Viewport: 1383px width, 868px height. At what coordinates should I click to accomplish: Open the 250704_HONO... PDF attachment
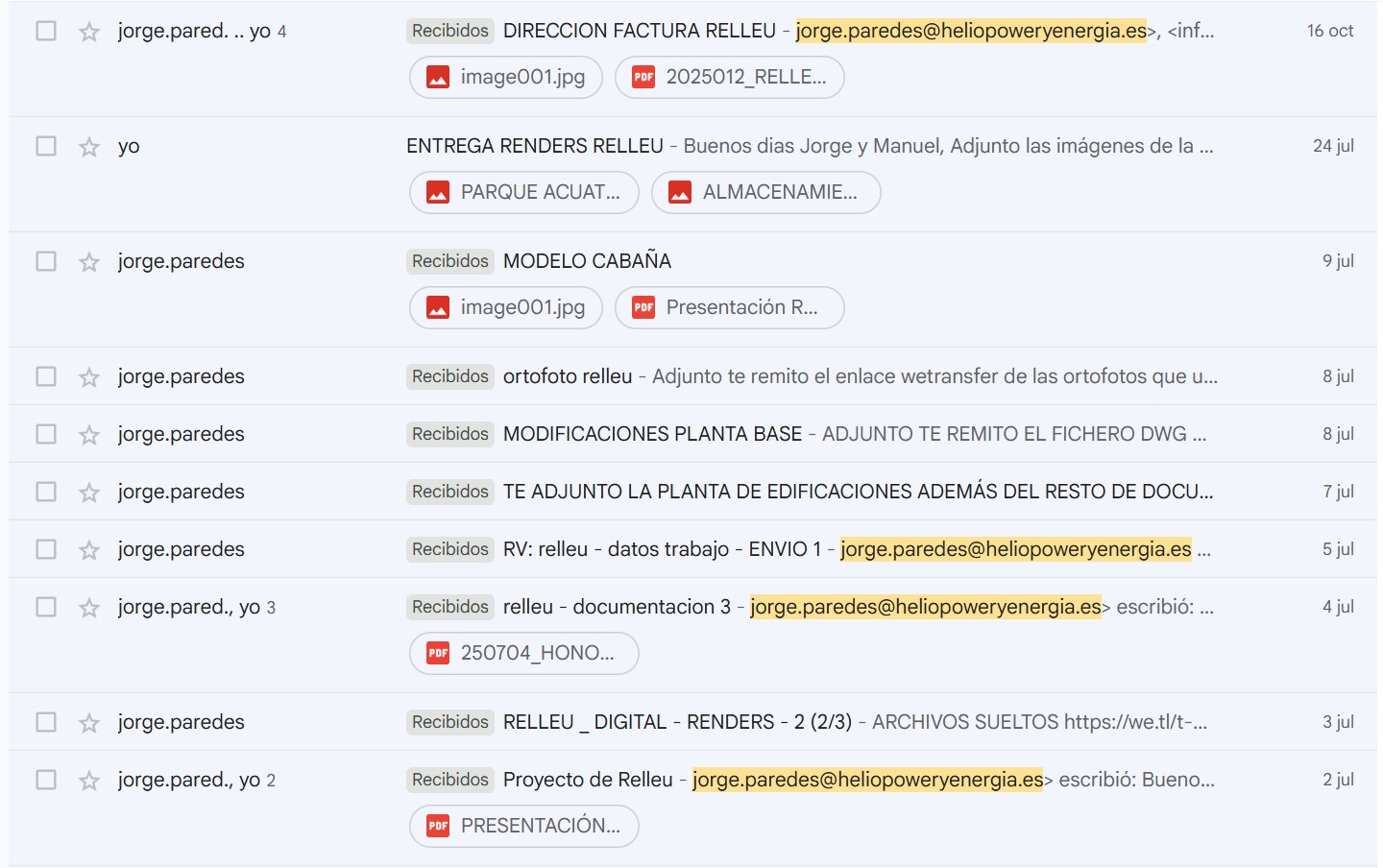[x=524, y=653]
